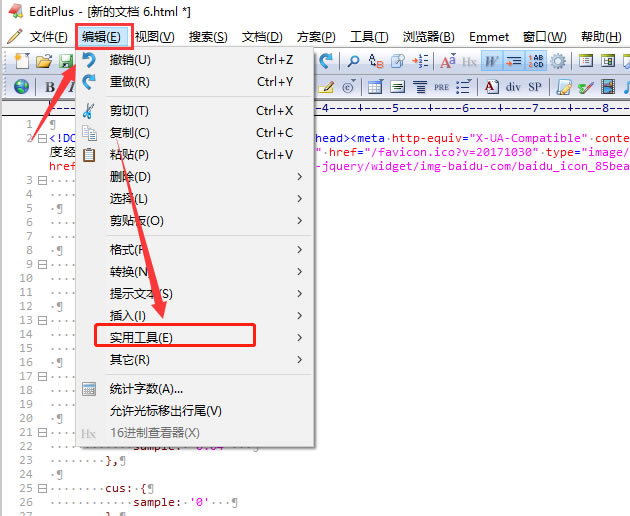Image resolution: width=630 pixels, height=516 pixels.
Task: Open the 实用工具(E) submenu
Action: (x=195, y=338)
